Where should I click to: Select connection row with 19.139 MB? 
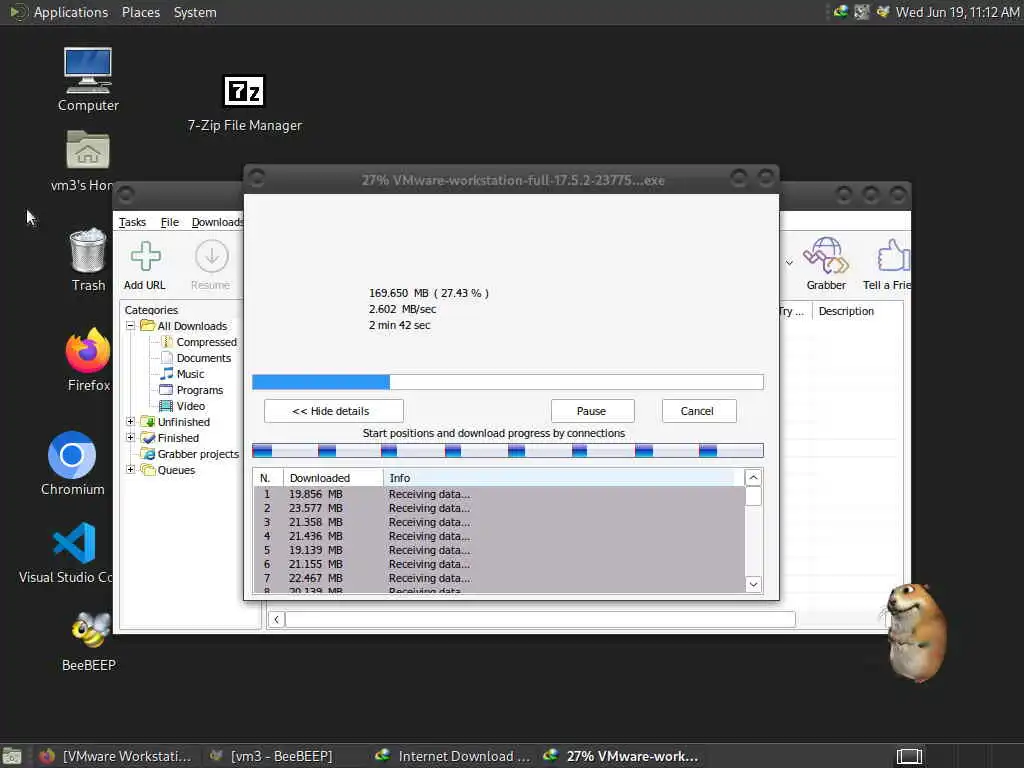tap(499, 551)
